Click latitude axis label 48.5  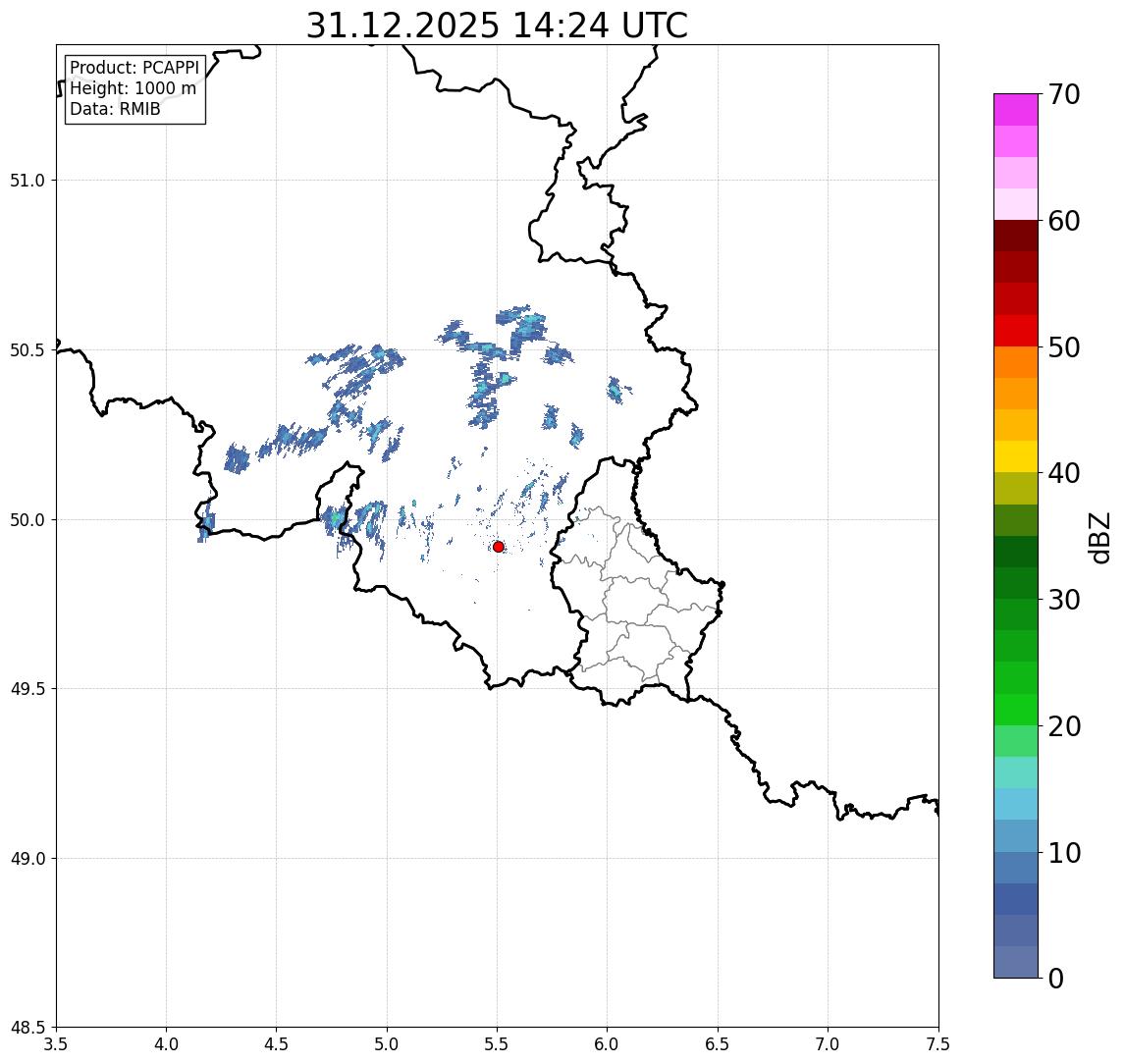[27, 1028]
